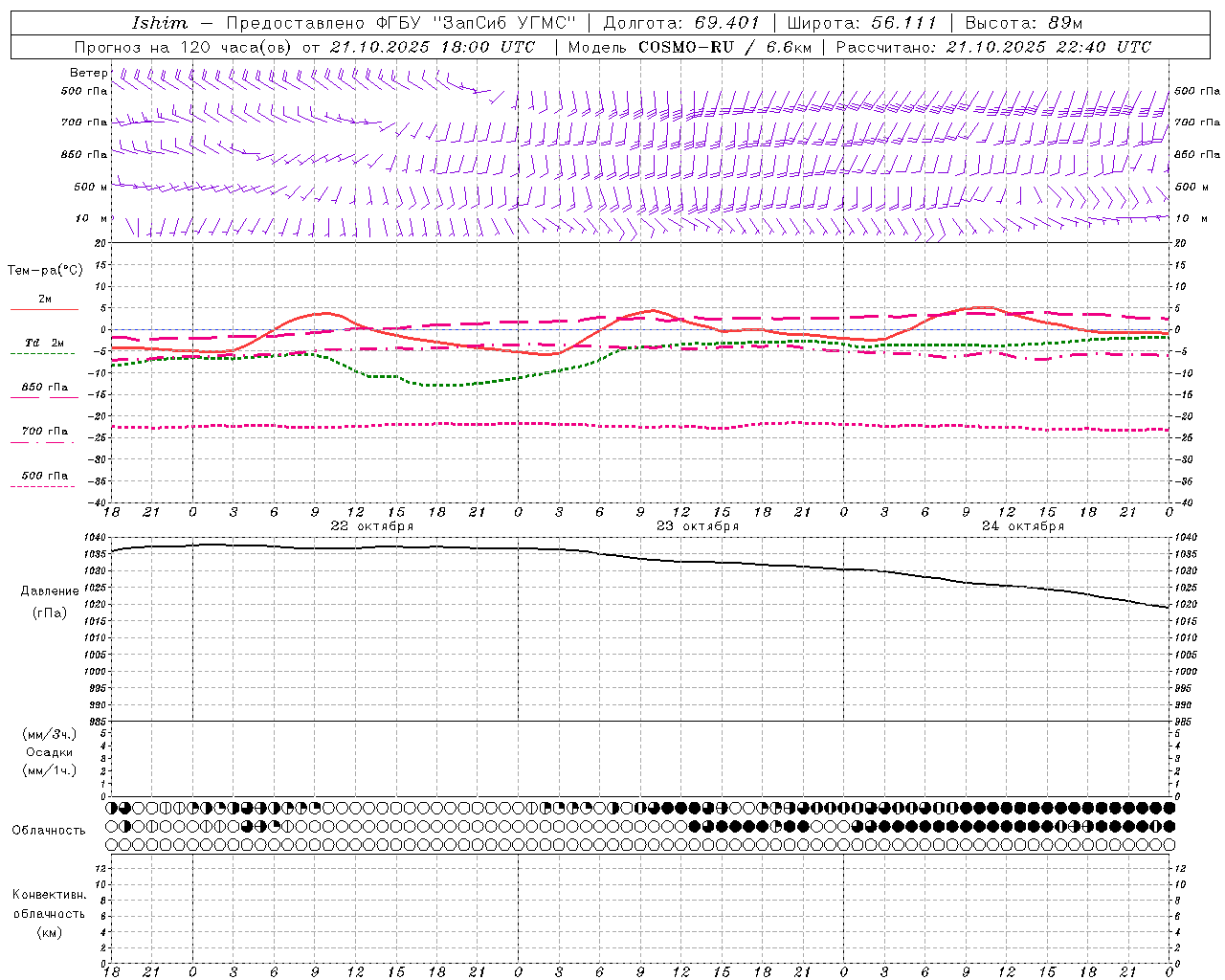Viewport: 1225px width, 980px height.
Task: Click the "(мм/3ч.)" precipitation unit label
Action: pos(50,735)
